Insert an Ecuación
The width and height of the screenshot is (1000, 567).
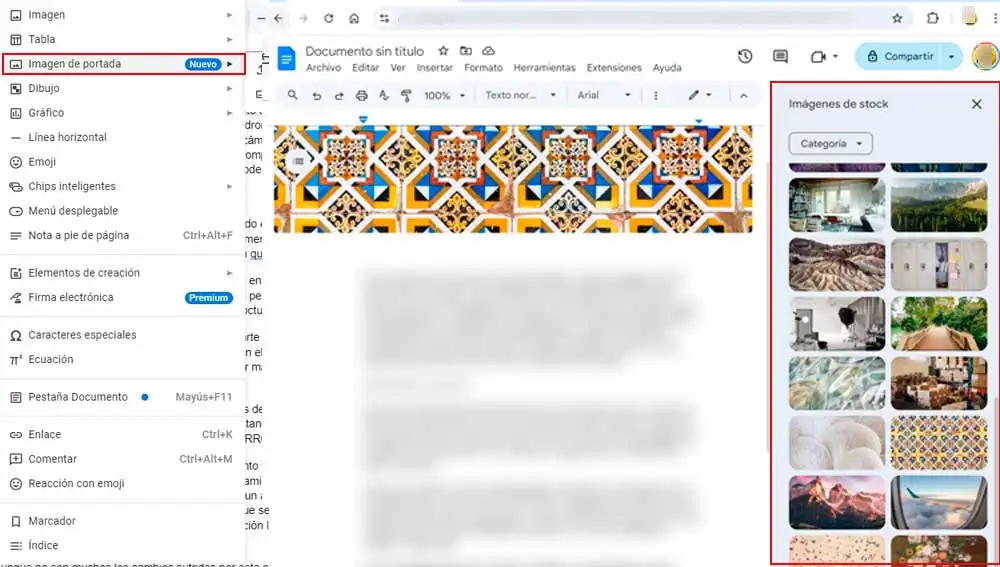click(x=122, y=359)
